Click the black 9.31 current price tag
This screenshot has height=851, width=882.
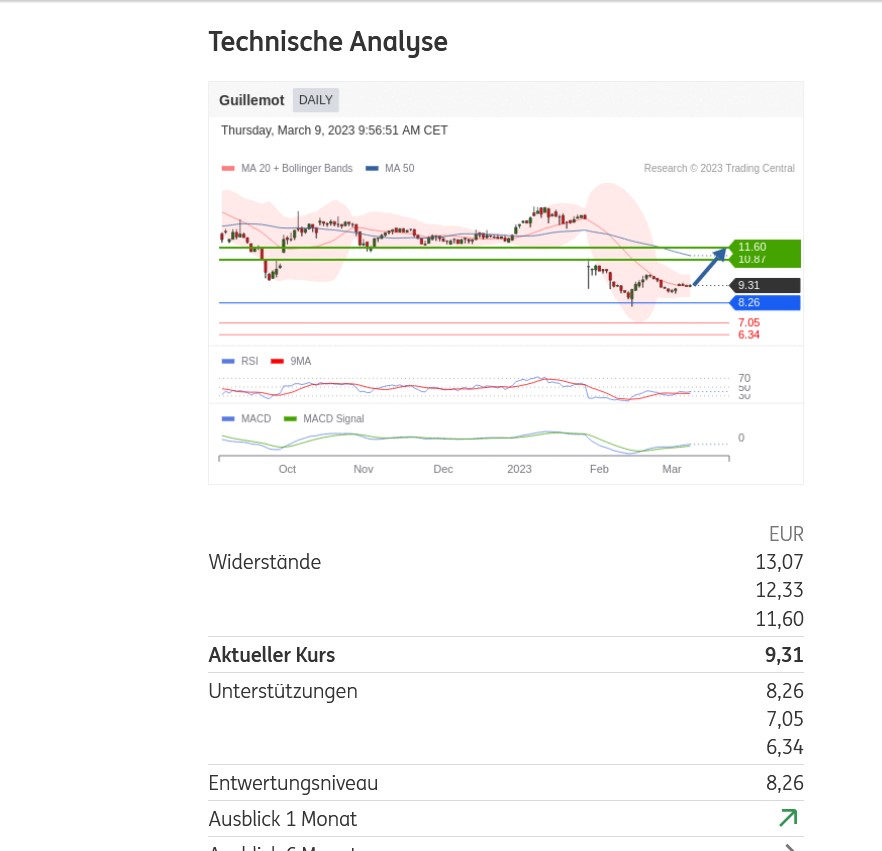click(766, 285)
